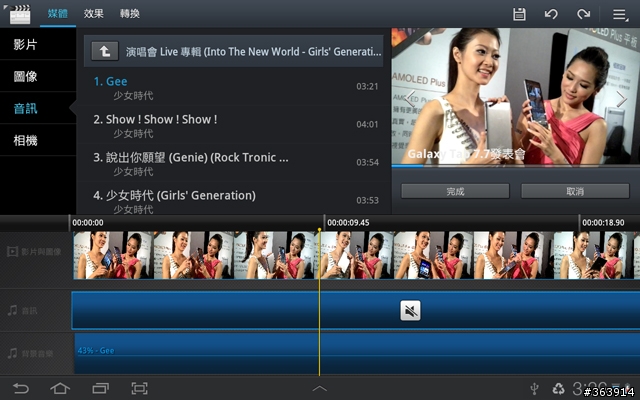
Task: Show previous preview with left arrow
Action: point(409,98)
